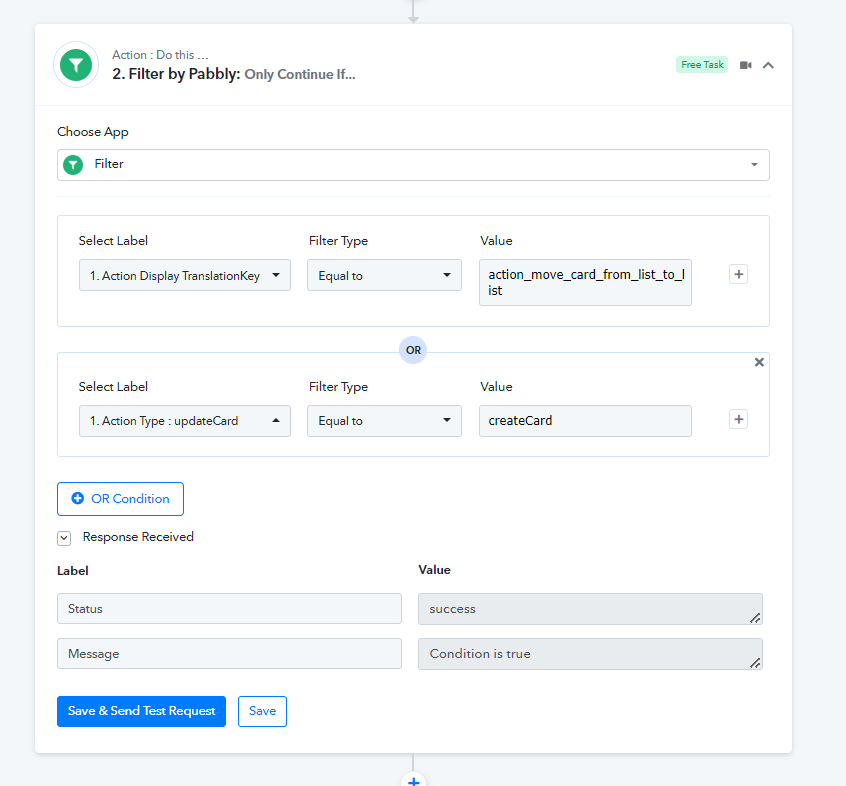The image size is (846, 786).
Task: Click the green Filter by Pabbly step icon
Action: tap(76, 65)
